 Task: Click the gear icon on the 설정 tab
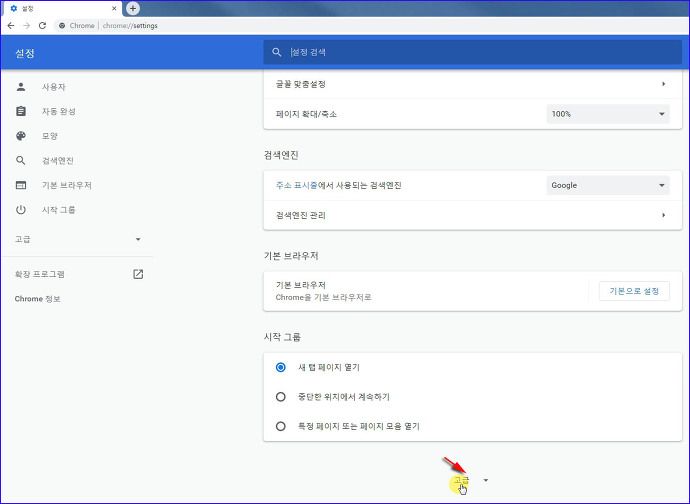(14, 8)
